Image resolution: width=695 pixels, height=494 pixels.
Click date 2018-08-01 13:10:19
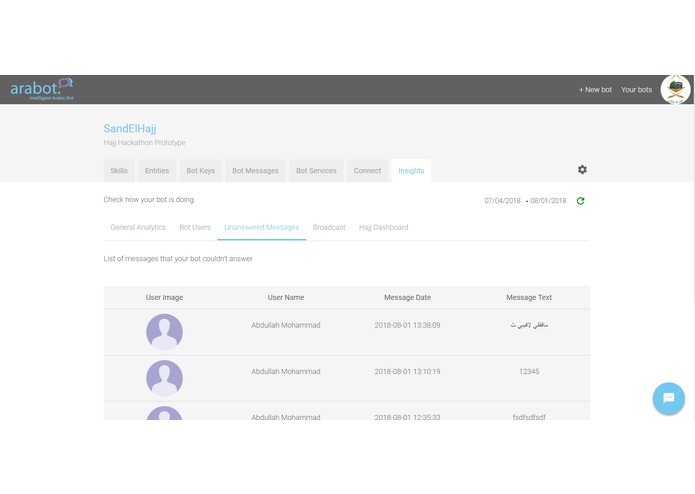pos(407,371)
